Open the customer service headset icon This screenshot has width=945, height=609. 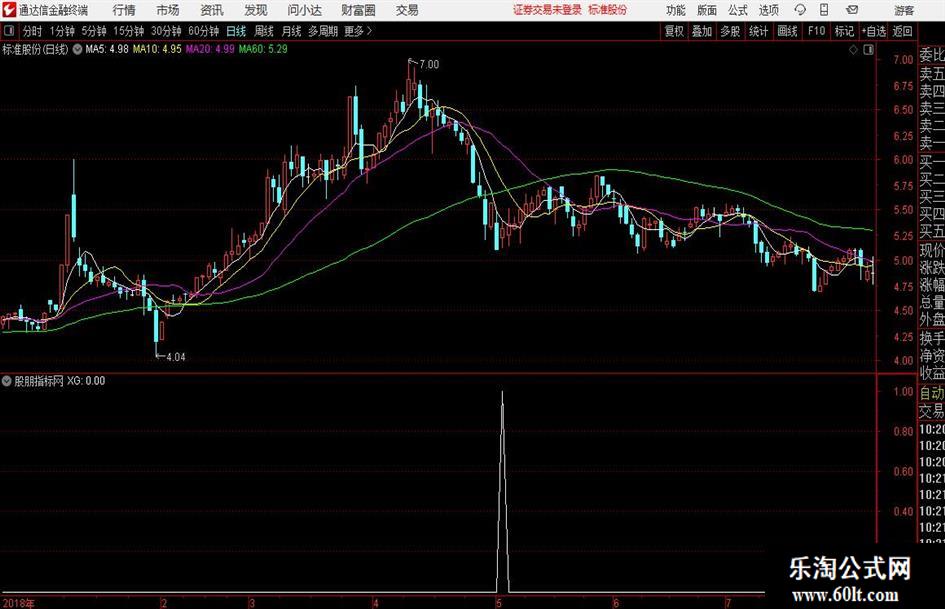point(800,10)
